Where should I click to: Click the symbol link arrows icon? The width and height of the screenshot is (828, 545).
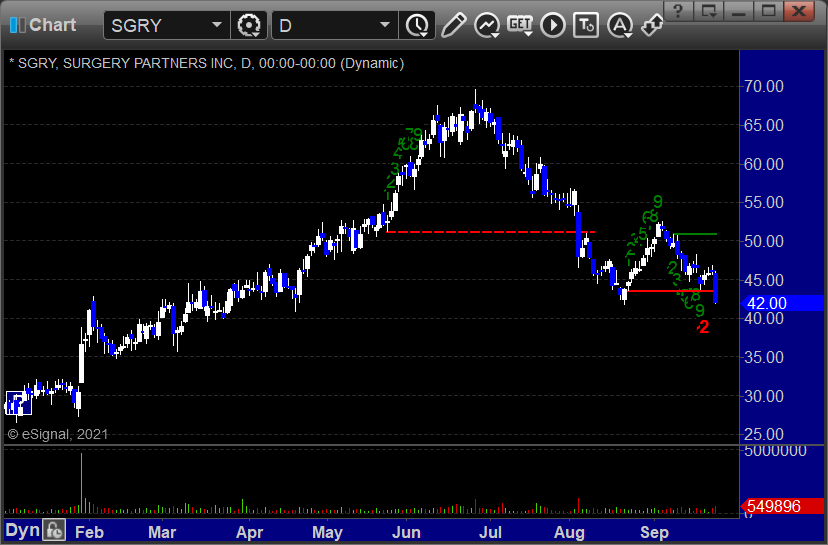(x=652, y=25)
